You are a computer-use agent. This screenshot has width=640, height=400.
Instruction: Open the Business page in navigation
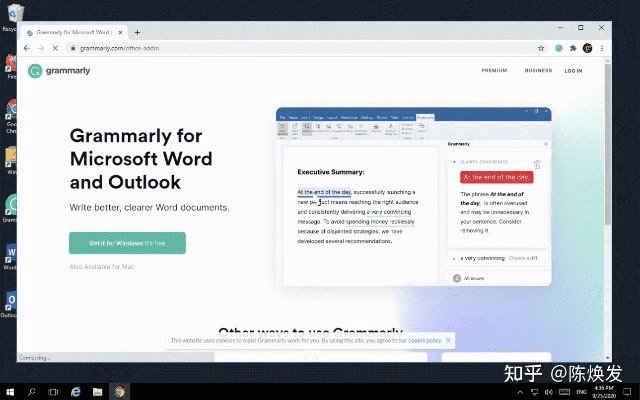coord(538,71)
